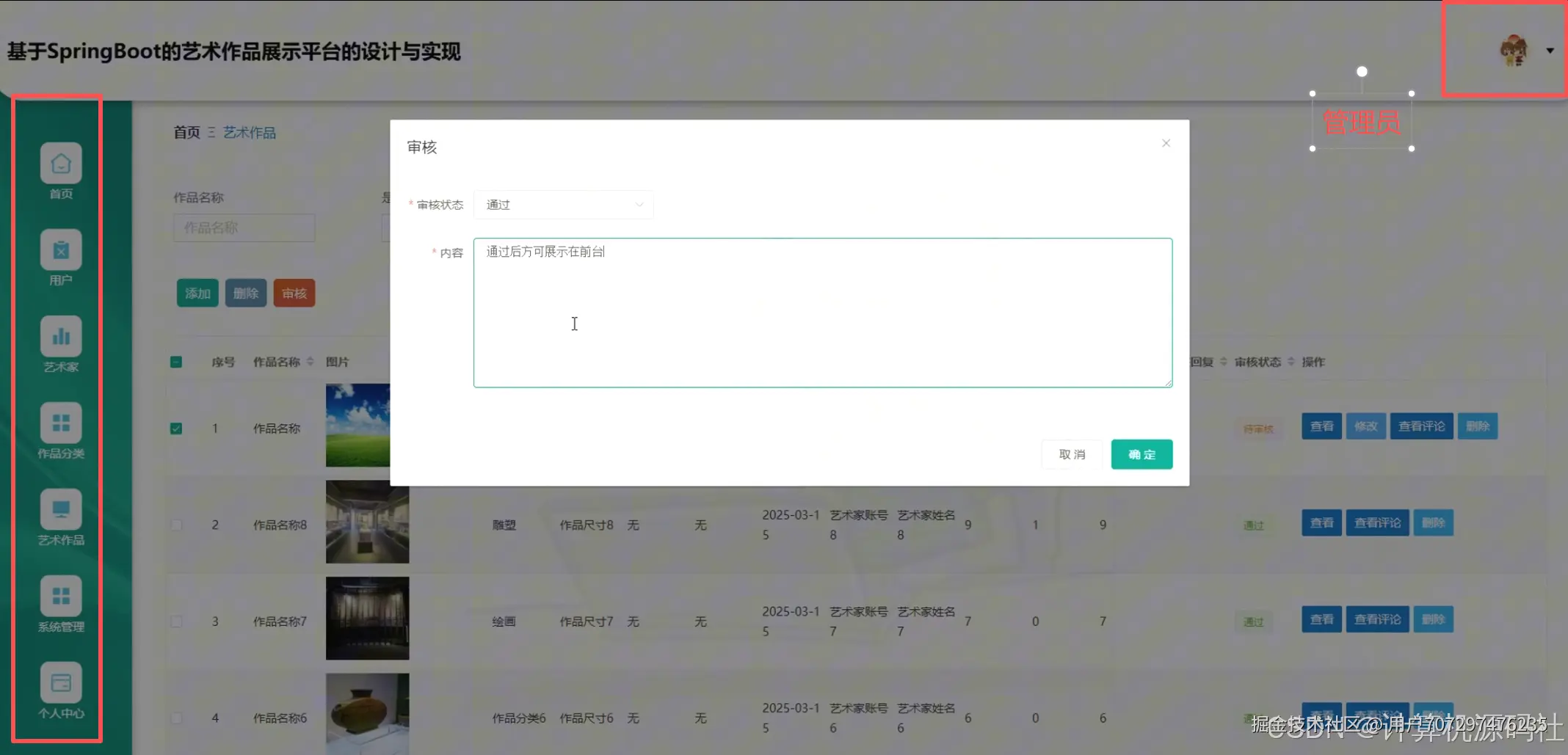
Task: Click the select-all checkbox in table header
Action: pyautogui.click(x=176, y=361)
